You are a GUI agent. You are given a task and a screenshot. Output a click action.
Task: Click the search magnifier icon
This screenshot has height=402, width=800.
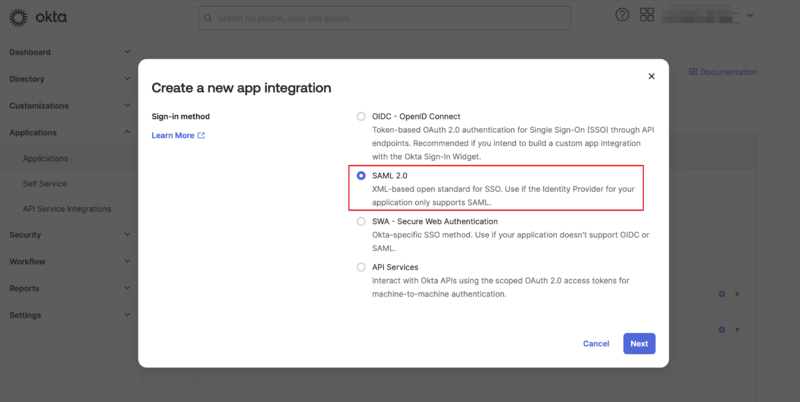(208, 17)
